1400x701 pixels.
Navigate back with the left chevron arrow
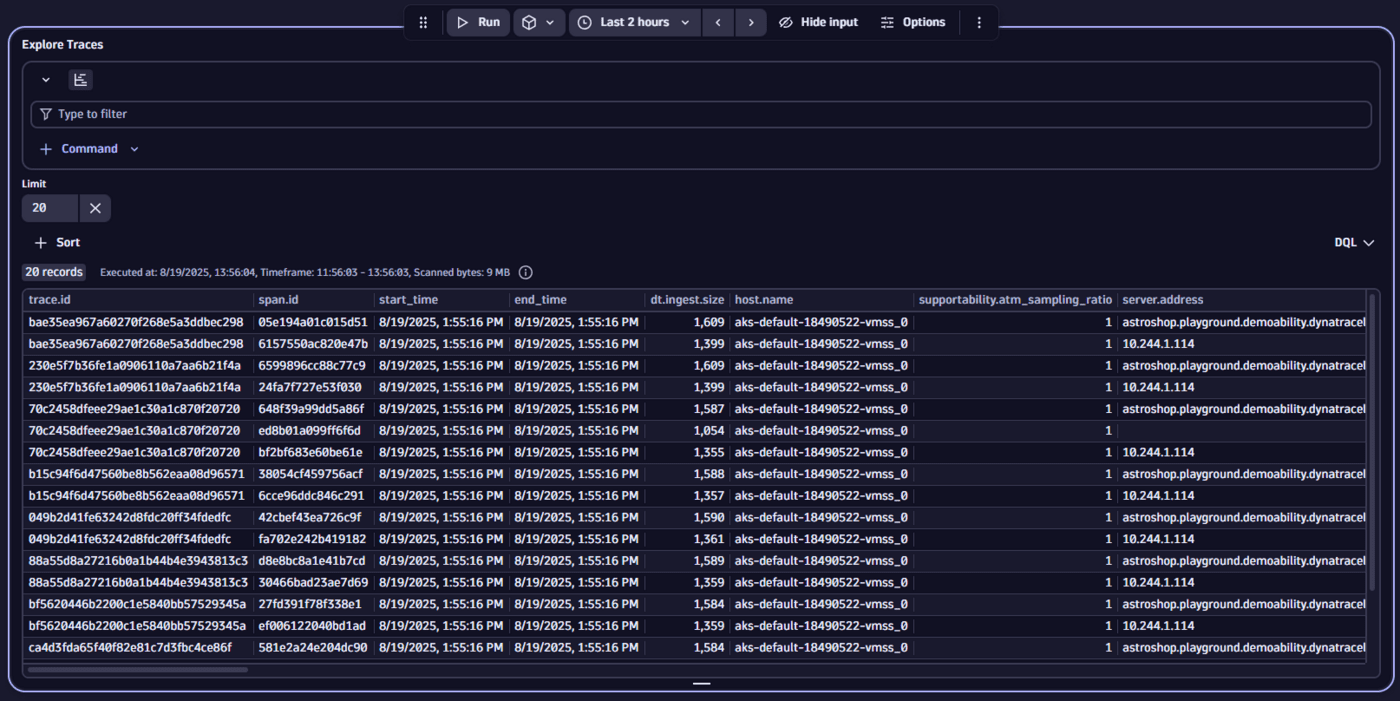[718, 21]
